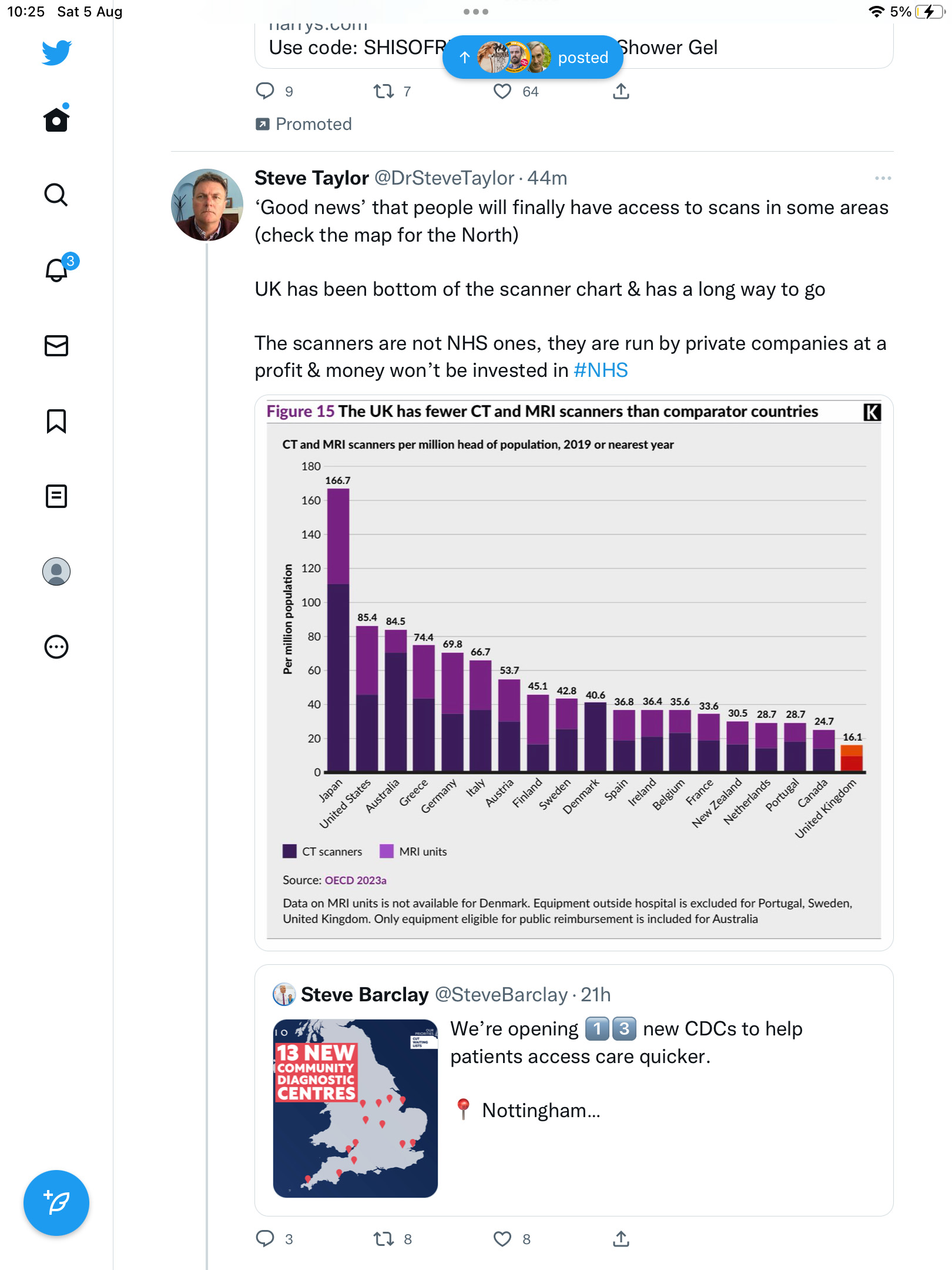Open the CT and MRI scanners chart image

click(574, 673)
